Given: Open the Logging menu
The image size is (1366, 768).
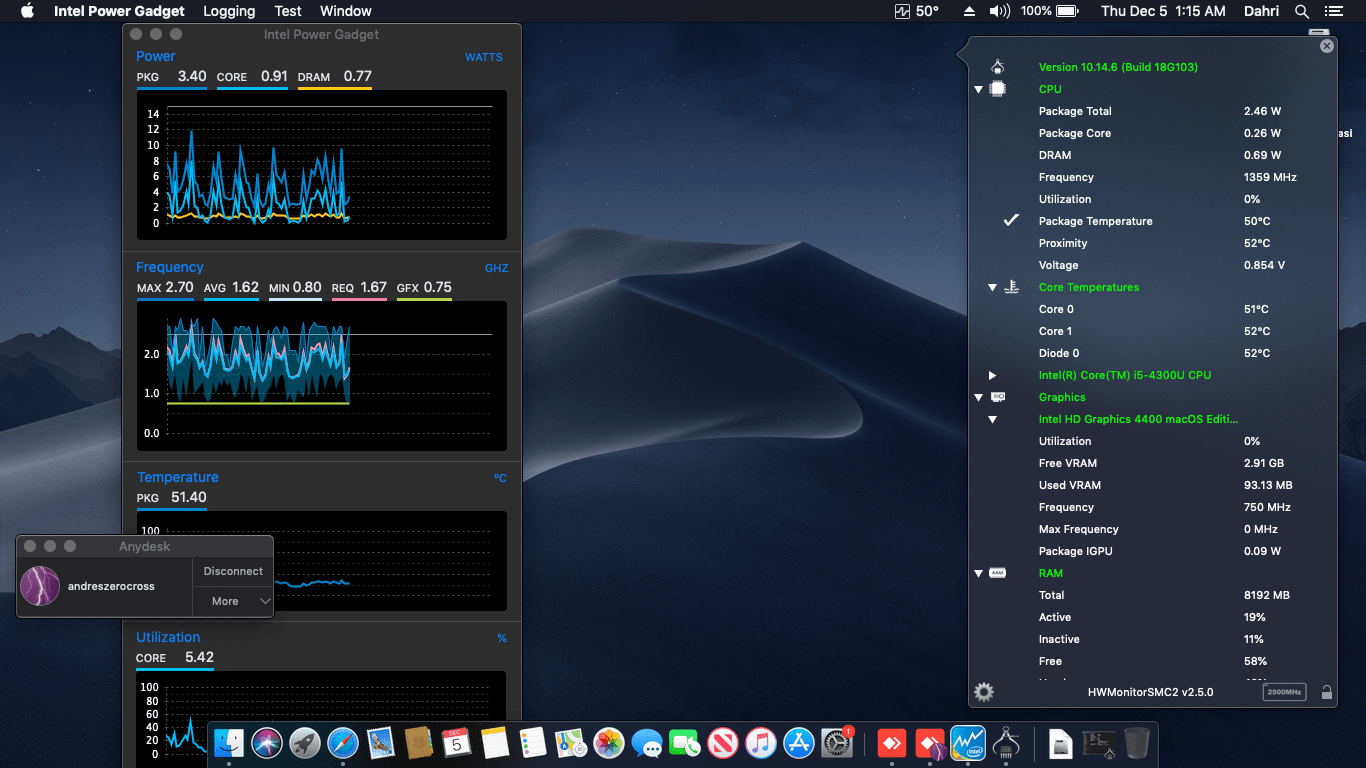Looking at the screenshot, I should coord(229,11).
